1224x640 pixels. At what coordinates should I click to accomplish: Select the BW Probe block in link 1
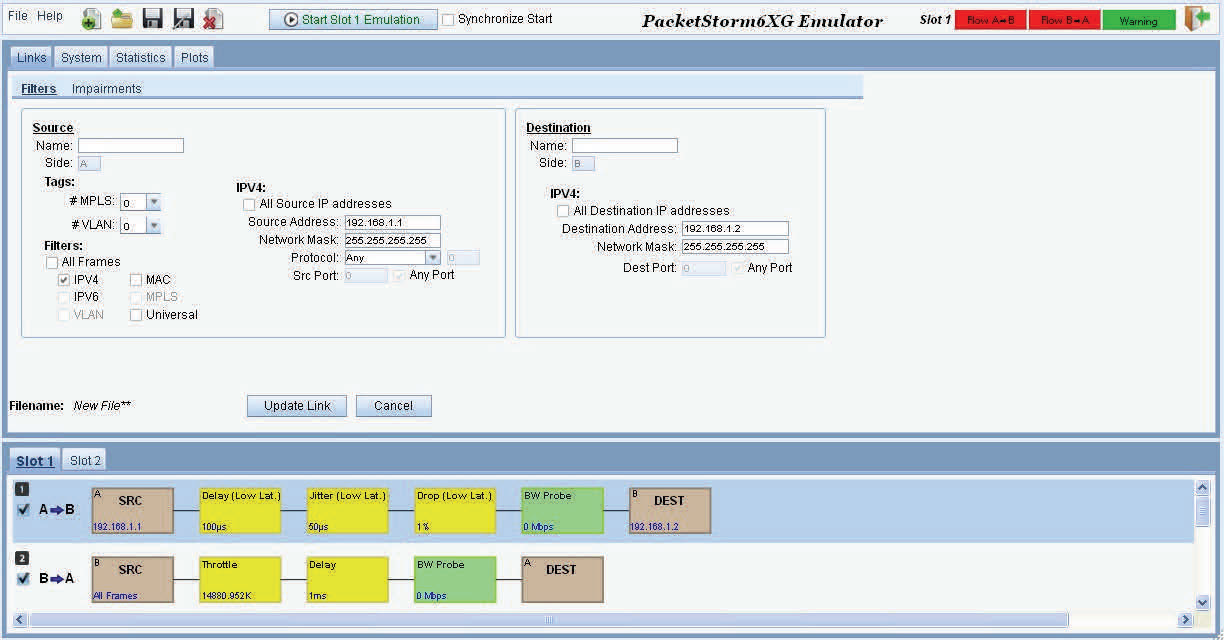pyautogui.click(x=563, y=511)
